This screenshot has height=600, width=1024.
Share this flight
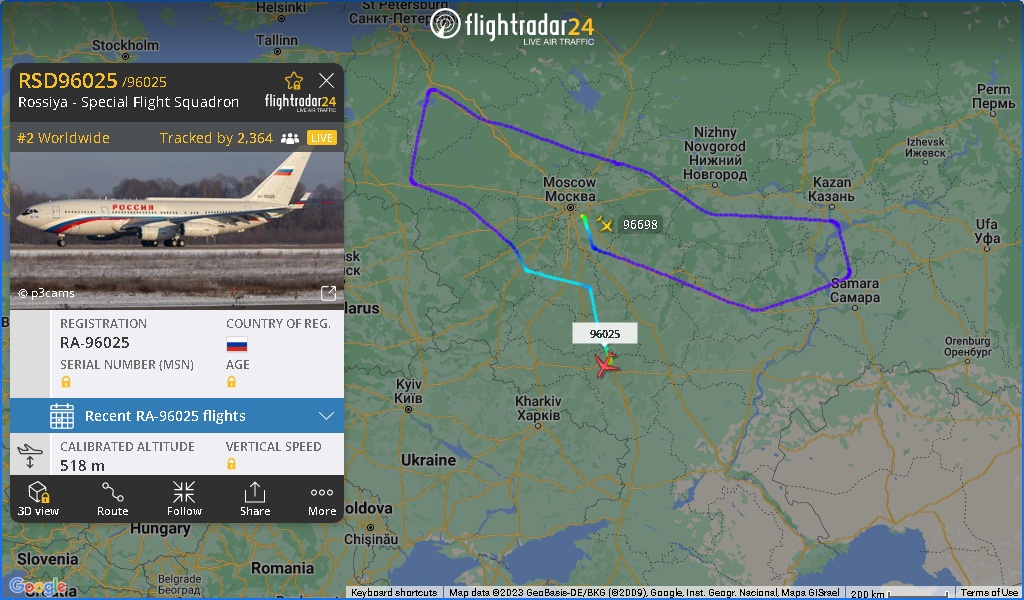[255, 499]
